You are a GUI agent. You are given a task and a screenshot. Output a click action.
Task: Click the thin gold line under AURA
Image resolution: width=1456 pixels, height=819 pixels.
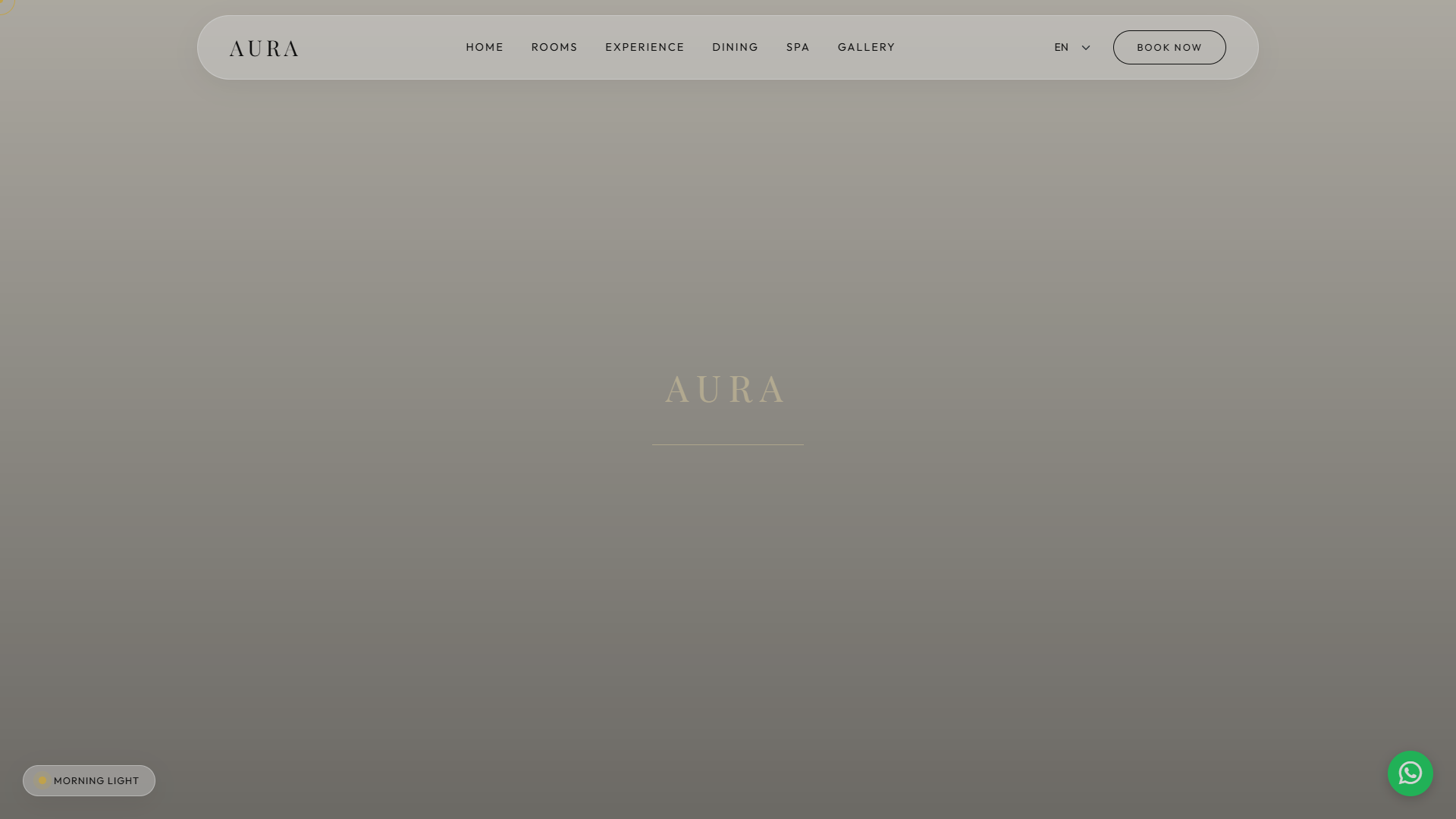[728, 444]
